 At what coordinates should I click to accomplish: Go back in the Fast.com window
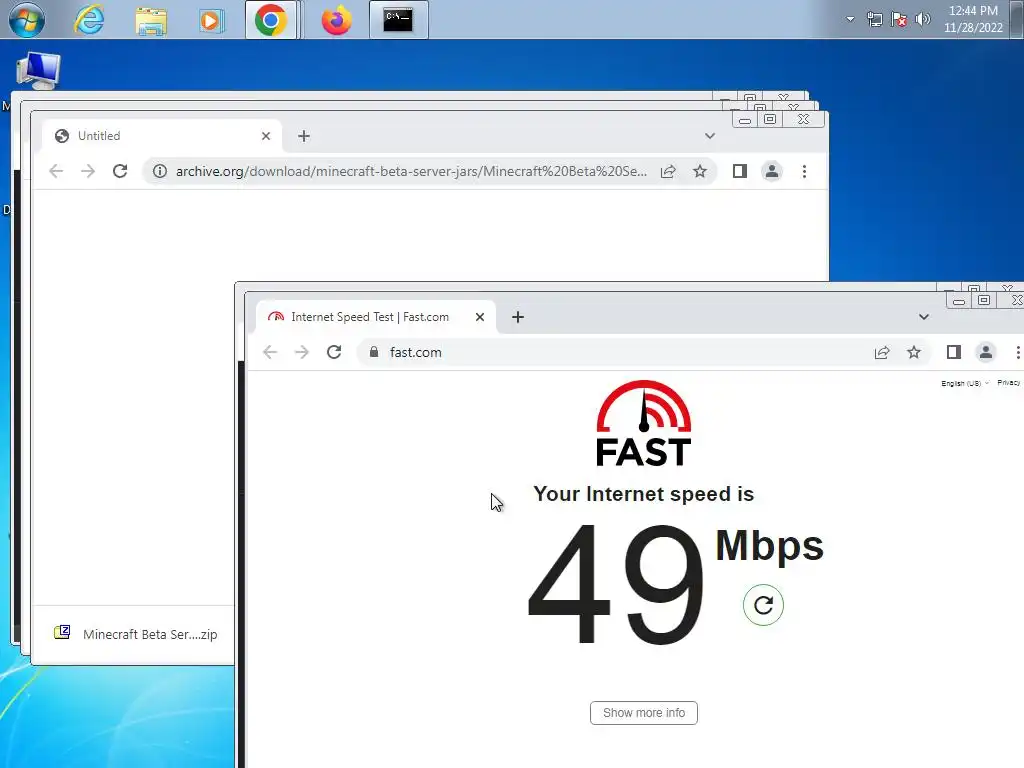tap(270, 352)
